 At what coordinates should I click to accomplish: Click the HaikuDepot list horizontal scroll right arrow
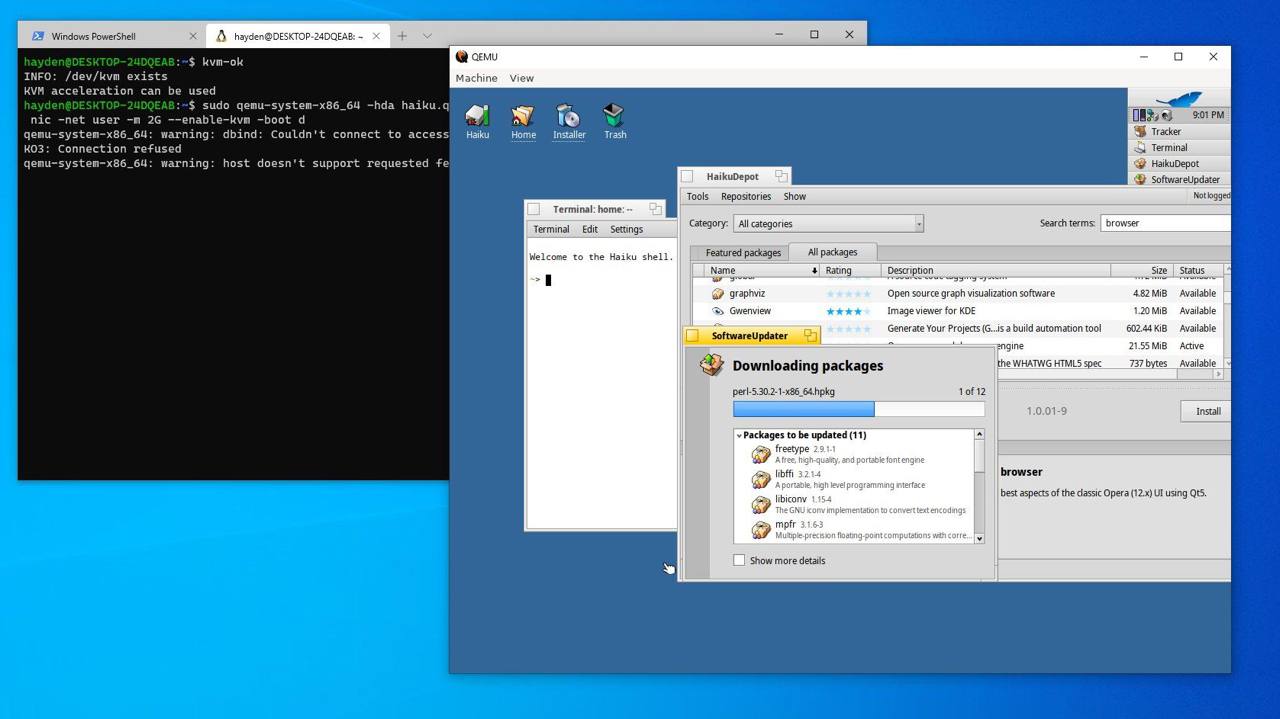coord(1218,374)
